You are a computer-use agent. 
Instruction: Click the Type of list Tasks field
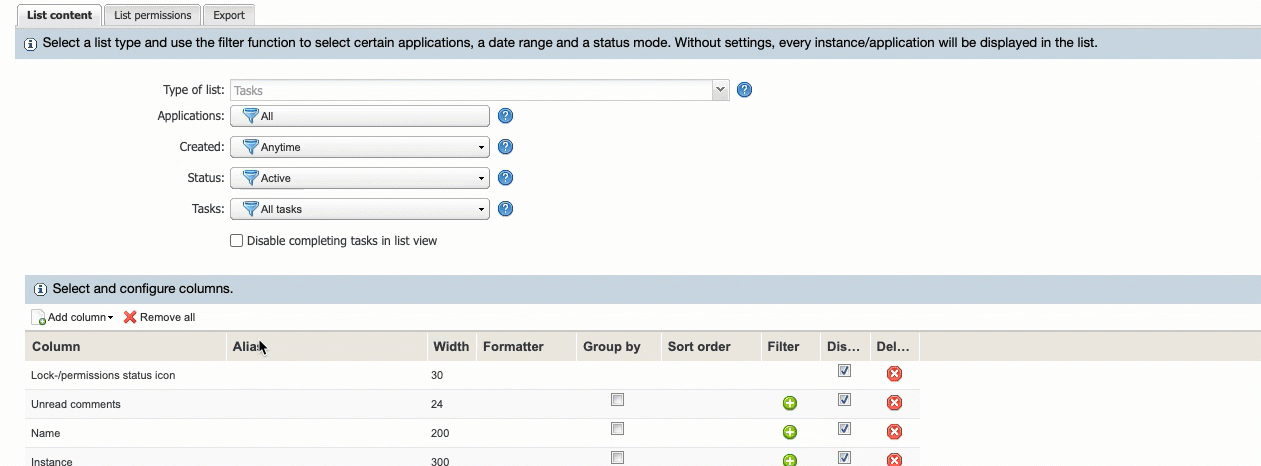pyautogui.click(x=470, y=90)
